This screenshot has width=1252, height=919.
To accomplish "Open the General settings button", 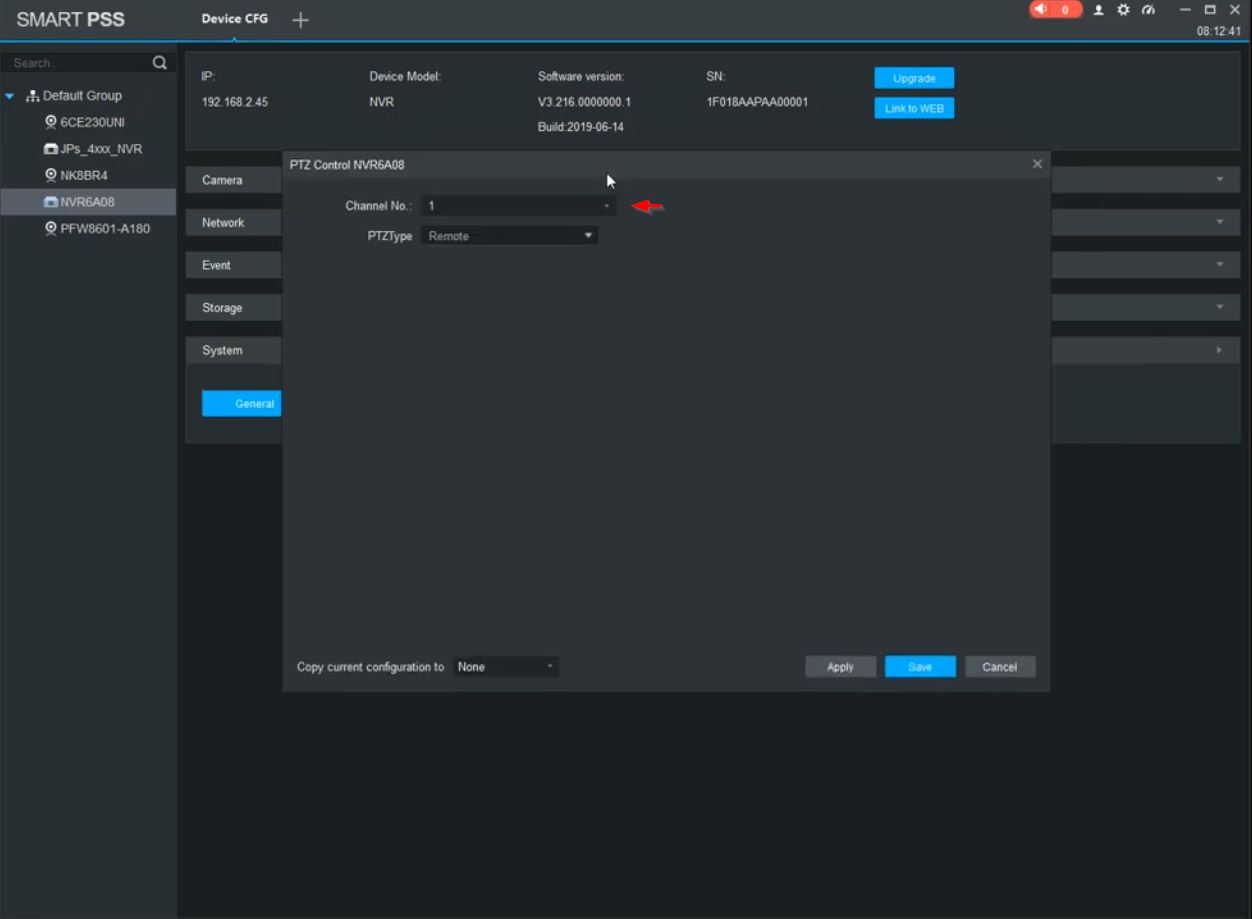I will [x=242, y=404].
